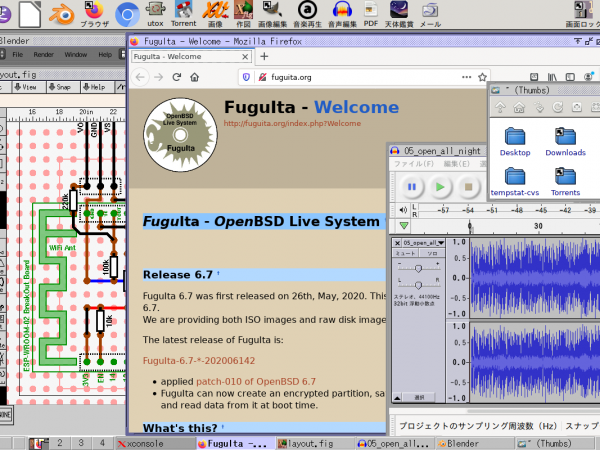Open the Torrents folder in Thumbs
This screenshot has height=450, width=600.
pyautogui.click(x=565, y=182)
